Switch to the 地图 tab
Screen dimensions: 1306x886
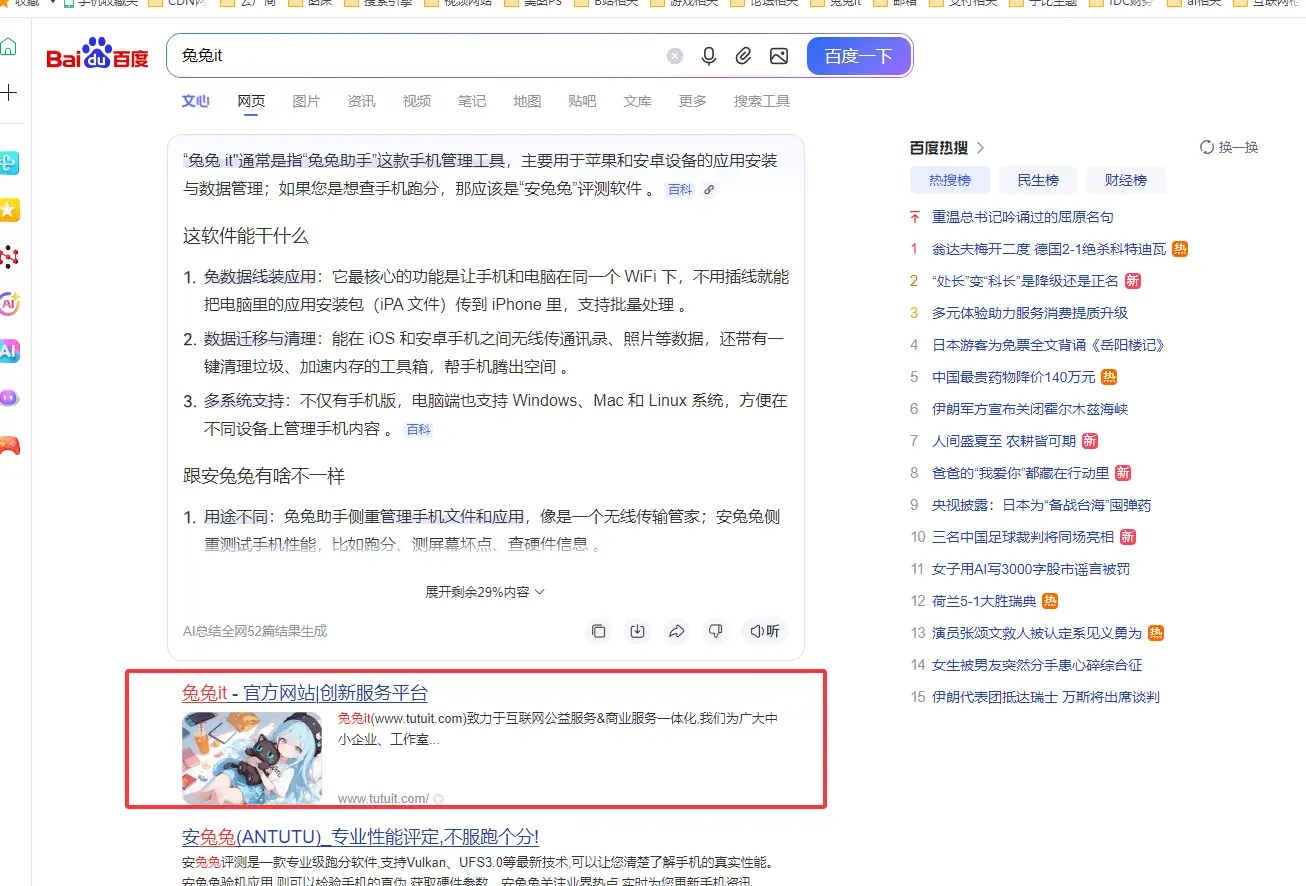(527, 101)
